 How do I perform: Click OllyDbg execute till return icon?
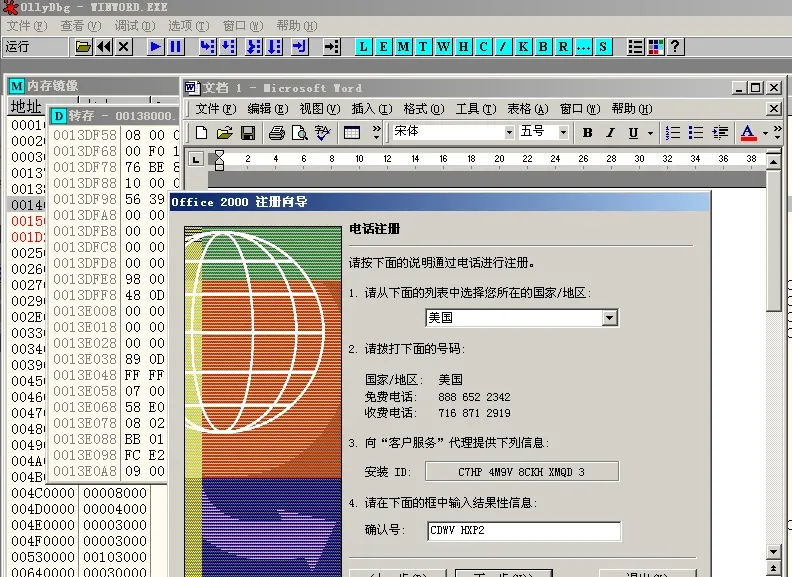(300, 47)
